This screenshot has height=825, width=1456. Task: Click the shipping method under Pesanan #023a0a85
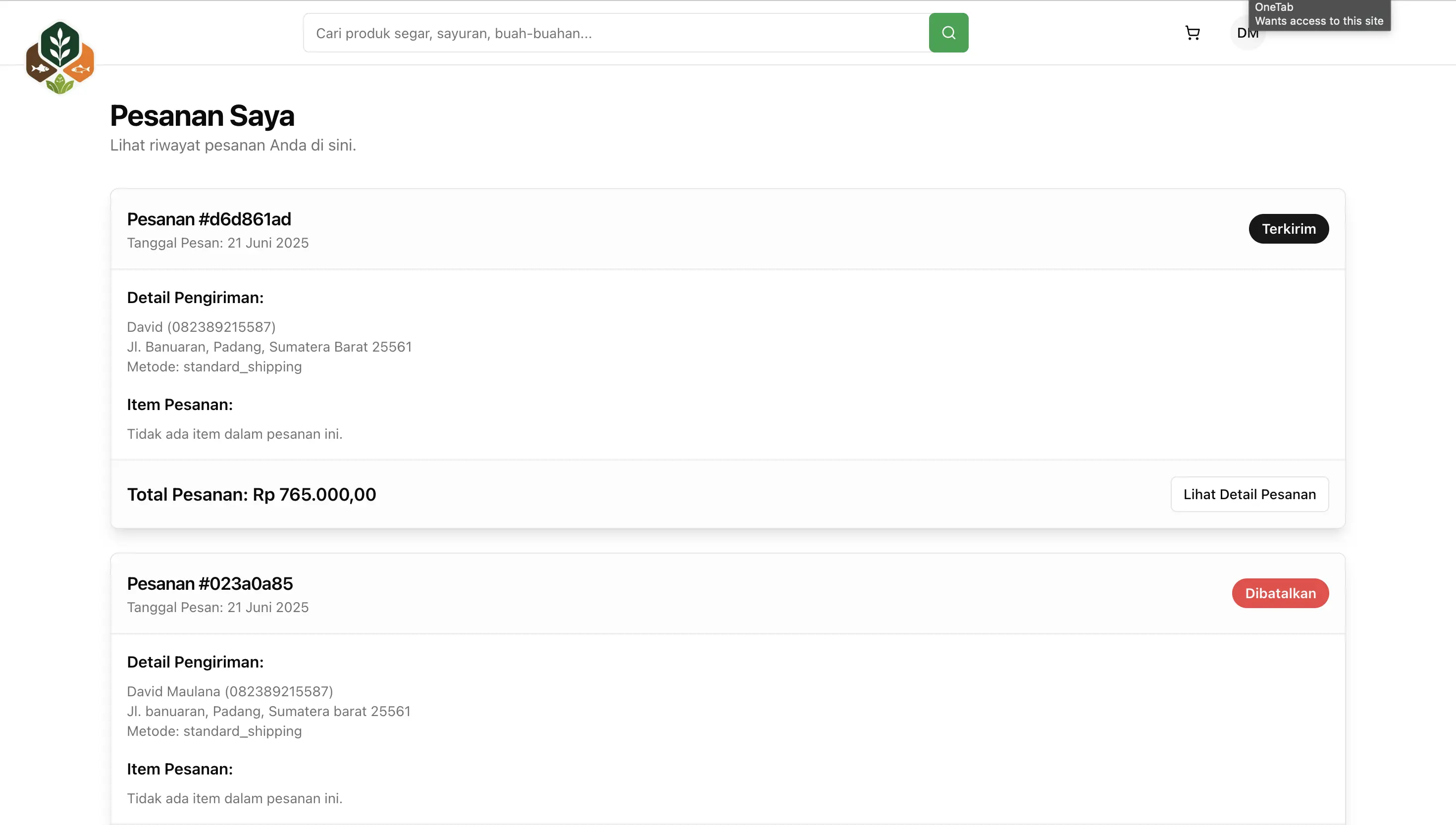pyautogui.click(x=214, y=731)
